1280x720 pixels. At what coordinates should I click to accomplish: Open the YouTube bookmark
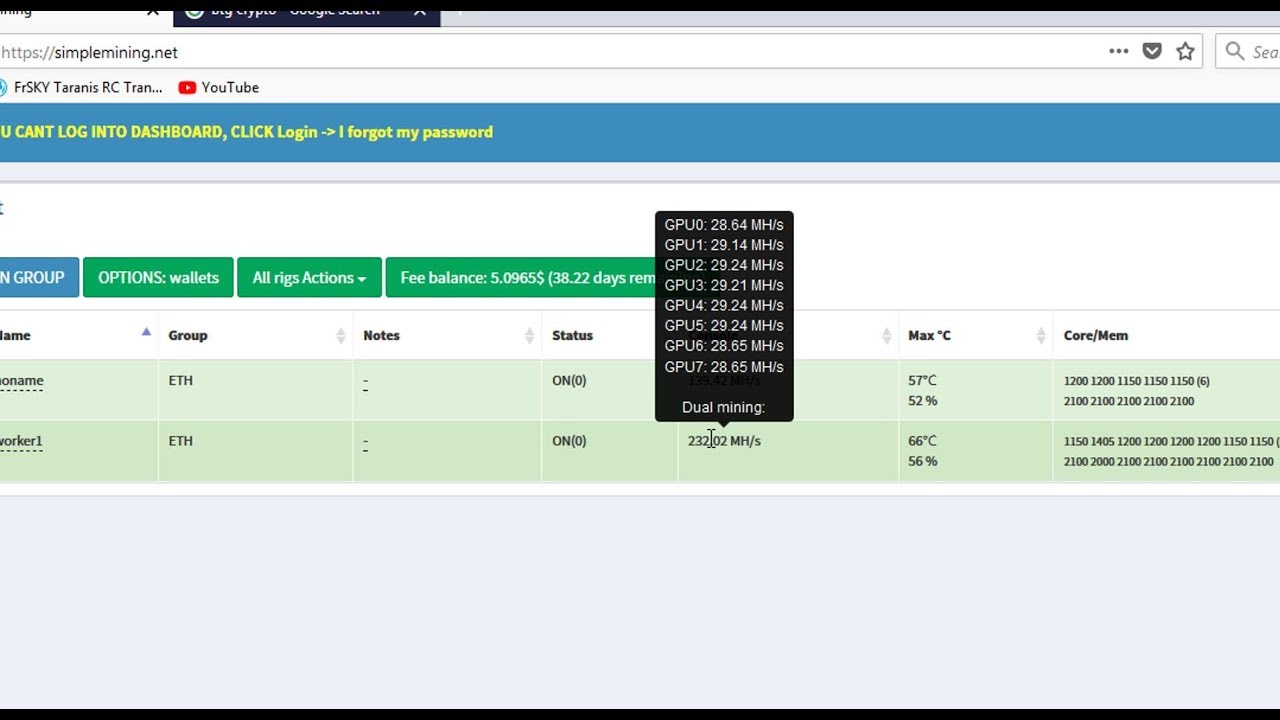coord(218,88)
